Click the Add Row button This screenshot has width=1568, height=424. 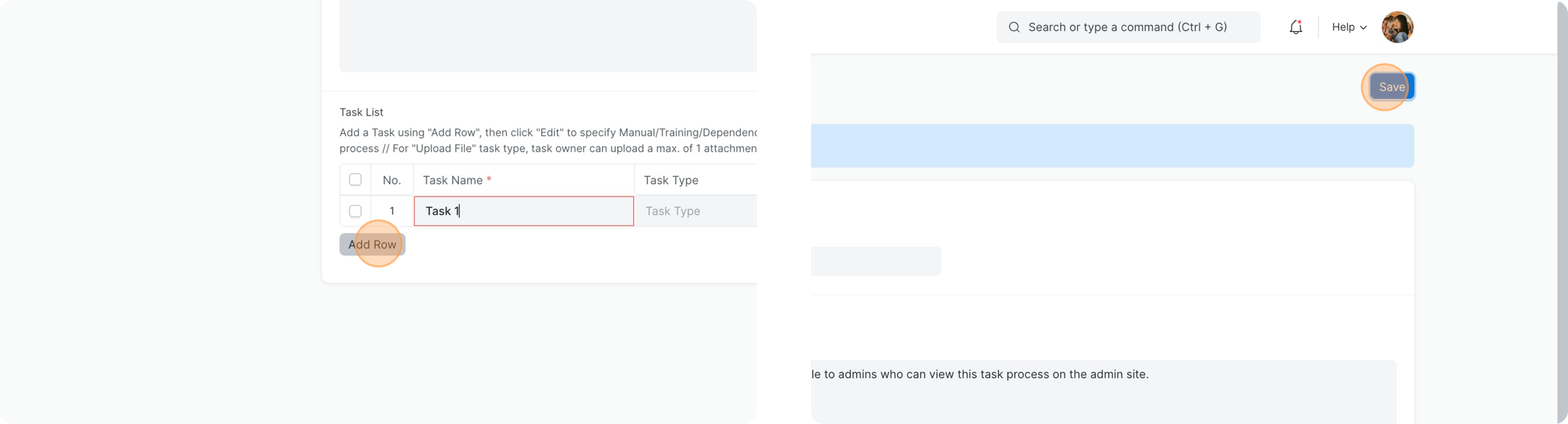pos(372,244)
